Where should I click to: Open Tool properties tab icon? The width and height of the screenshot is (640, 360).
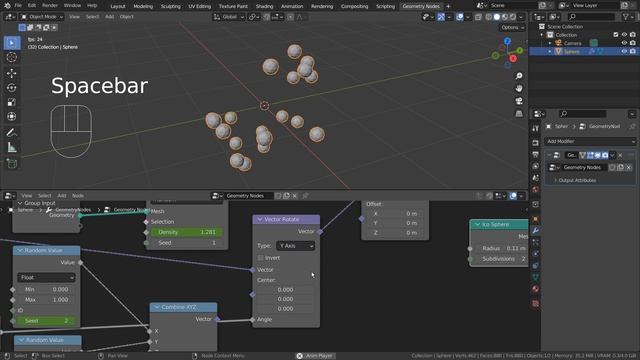(x=536, y=128)
